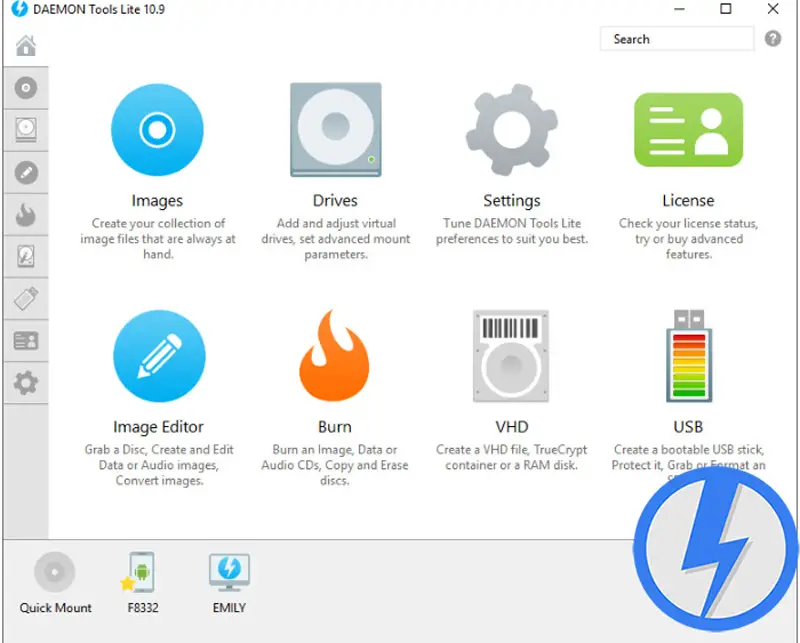Click 'Create your collection of image files' text

point(158,239)
